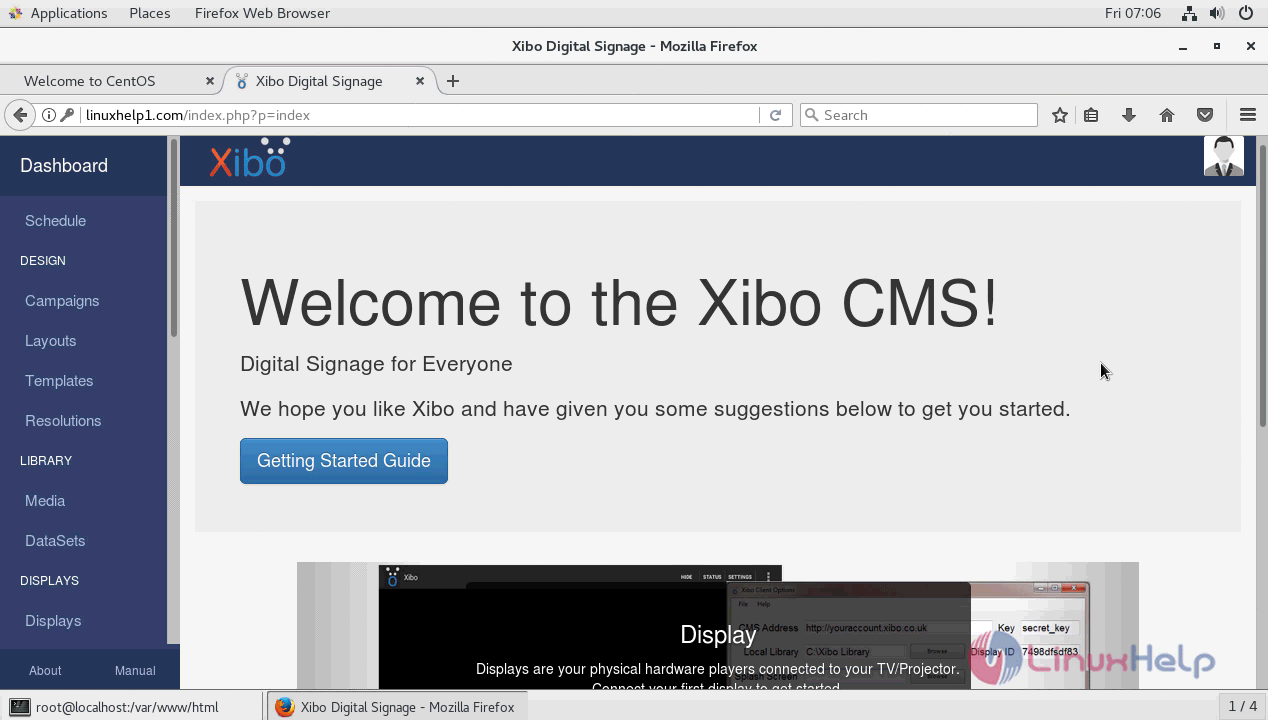Open the user avatar menu

pos(1224,156)
